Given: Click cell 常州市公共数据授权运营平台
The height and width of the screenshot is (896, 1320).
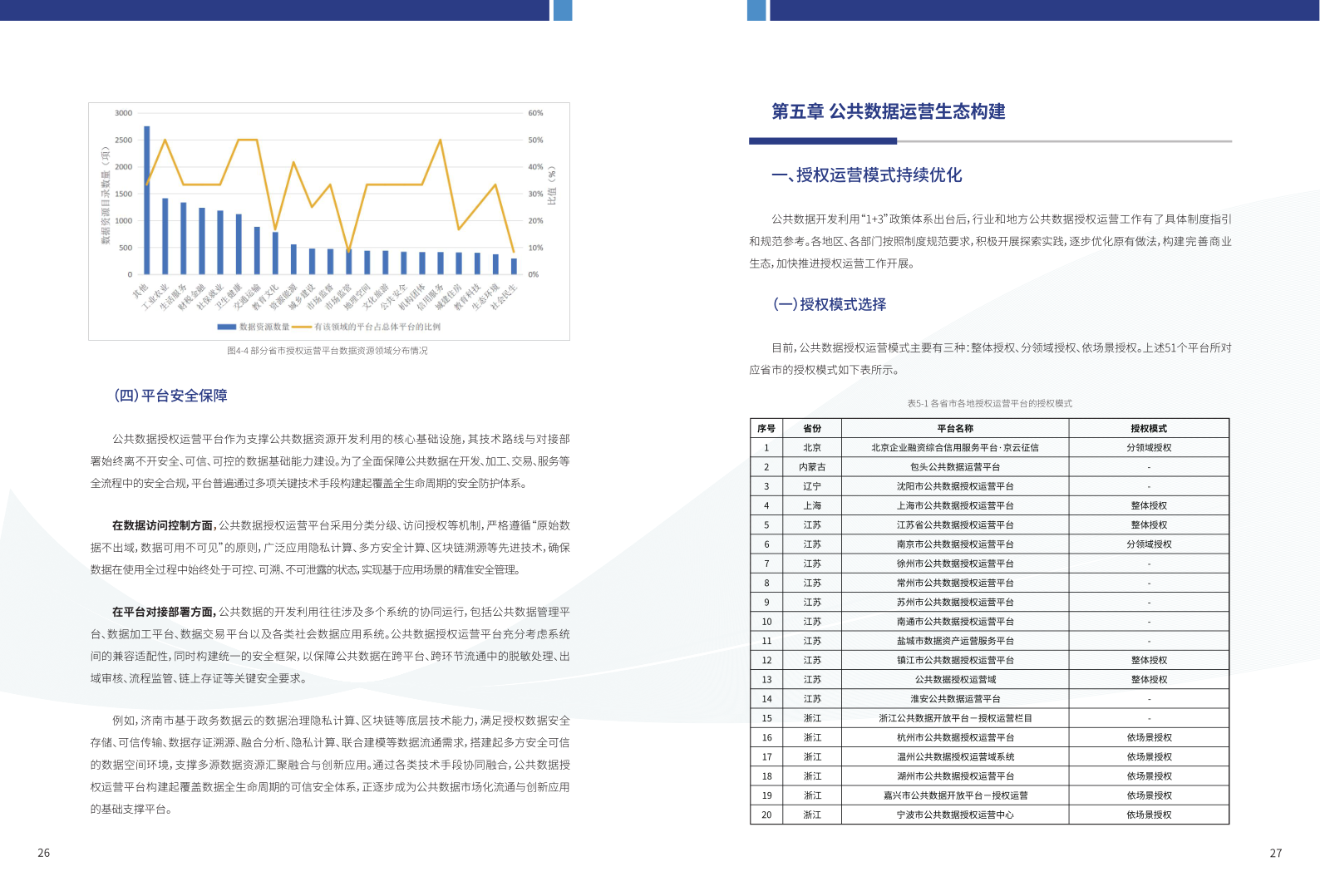Looking at the screenshot, I should click(955, 583).
